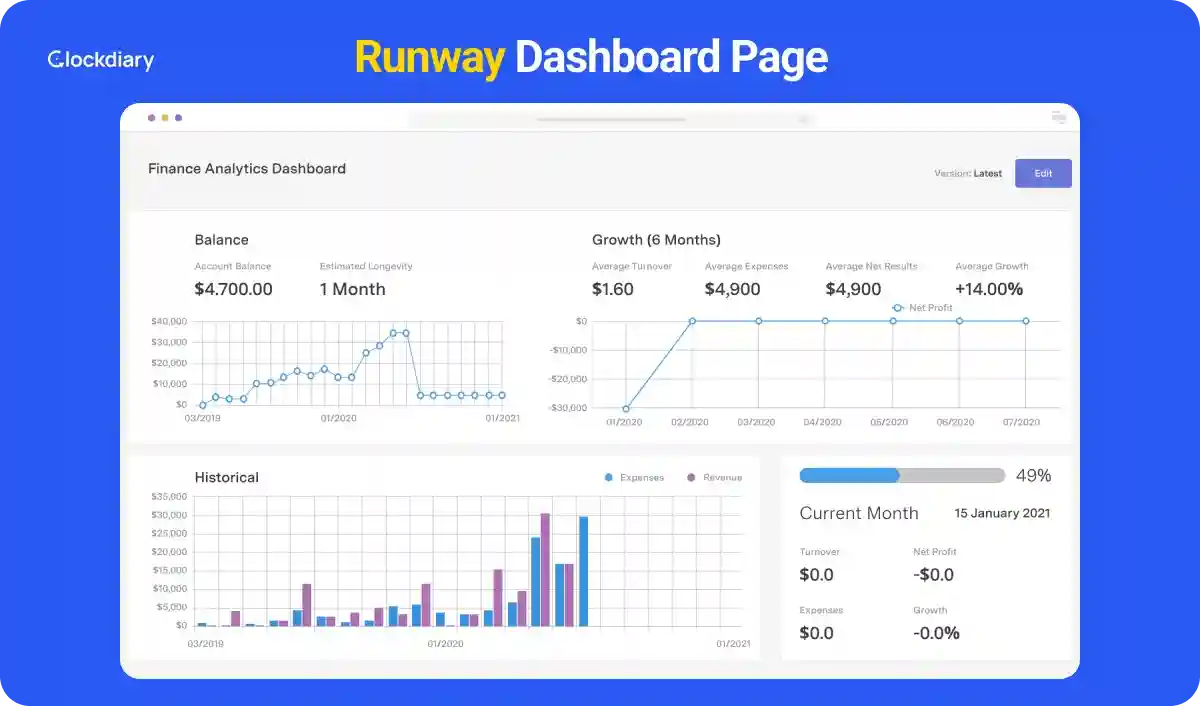This screenshot has width=1200, height=706.
Task: Toggle the Revenue legend marker
Action: click(x=691, y=478)
